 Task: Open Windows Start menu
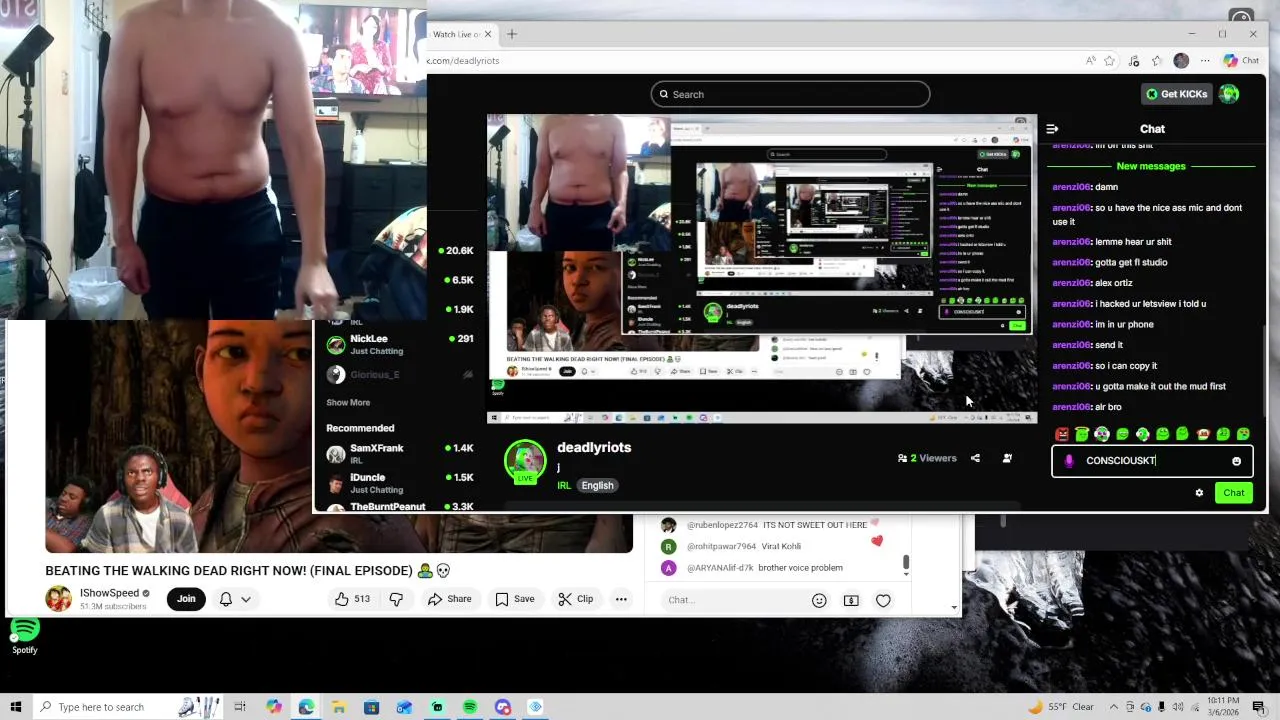[x=15, y=707]
